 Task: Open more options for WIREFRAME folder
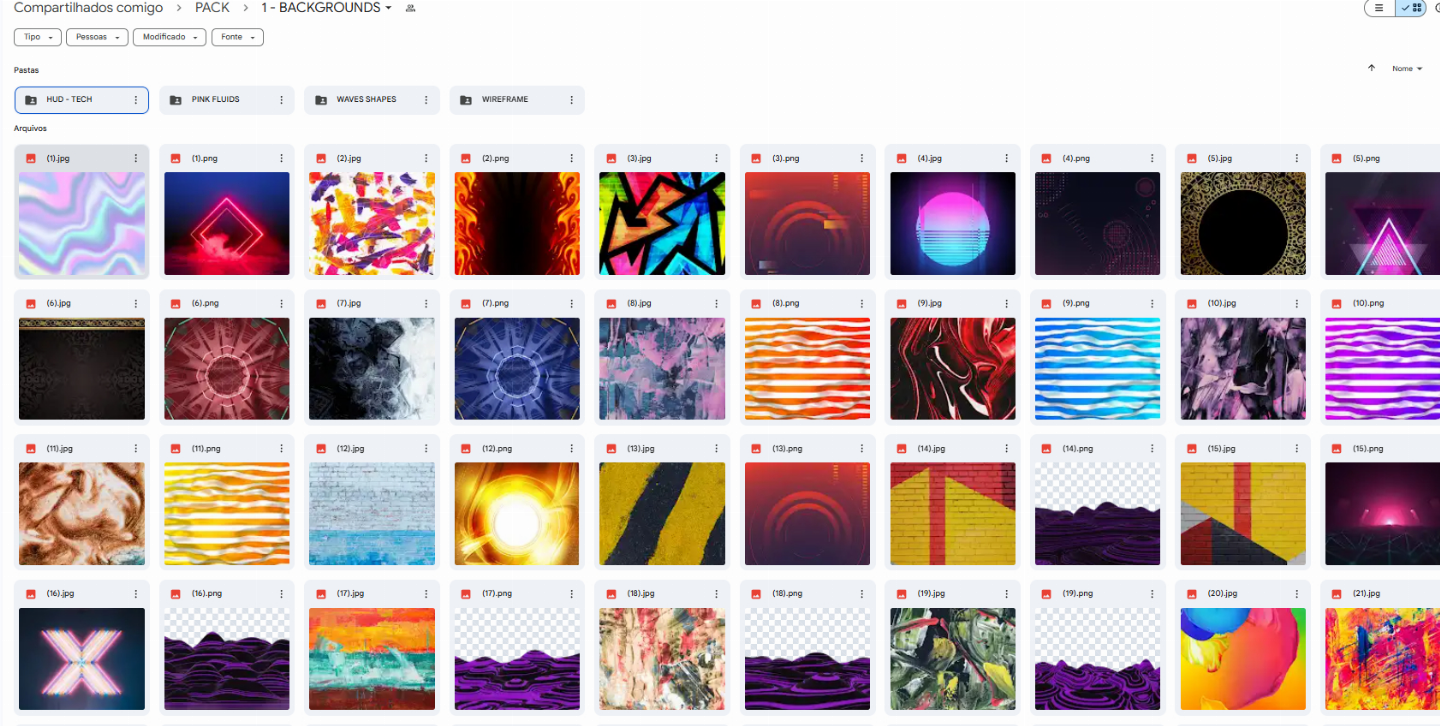pos(572,100)
